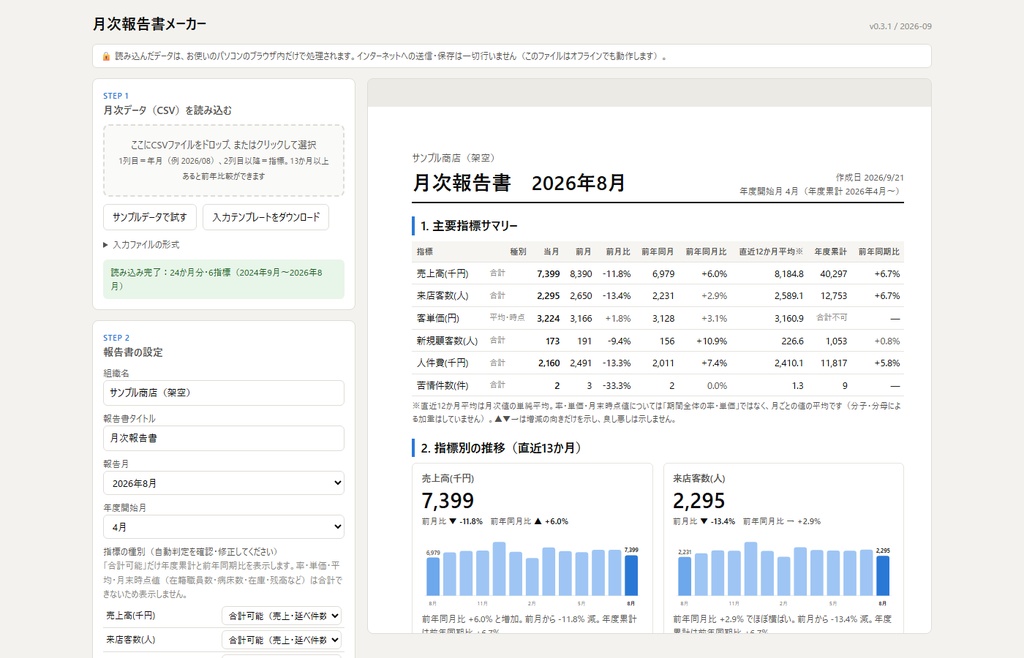Click the 読み込み完了 status message

[x=223, y=279]
